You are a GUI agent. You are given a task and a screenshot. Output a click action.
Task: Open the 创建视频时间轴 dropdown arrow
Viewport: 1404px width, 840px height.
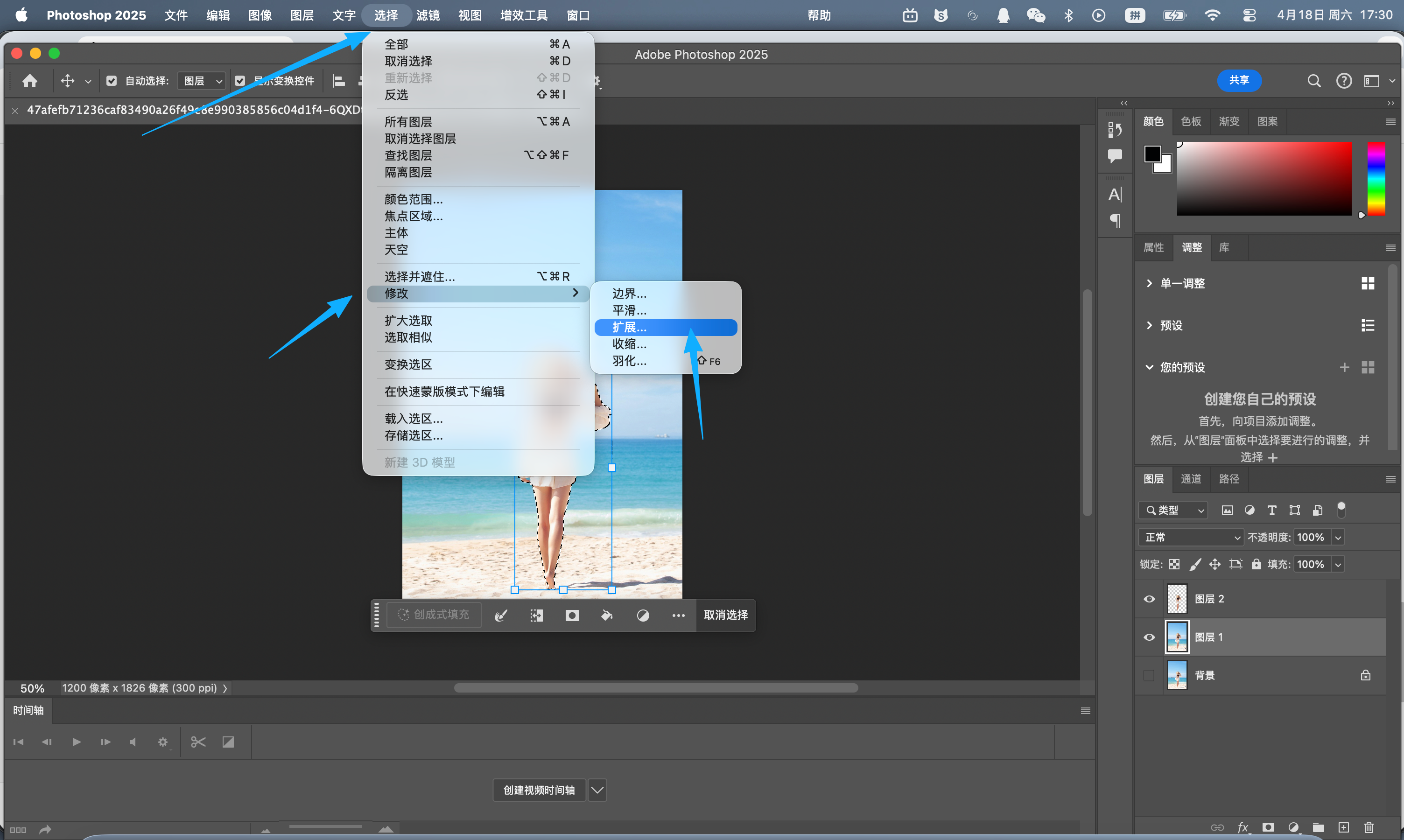pyautogui.click(x=597, y=790)
